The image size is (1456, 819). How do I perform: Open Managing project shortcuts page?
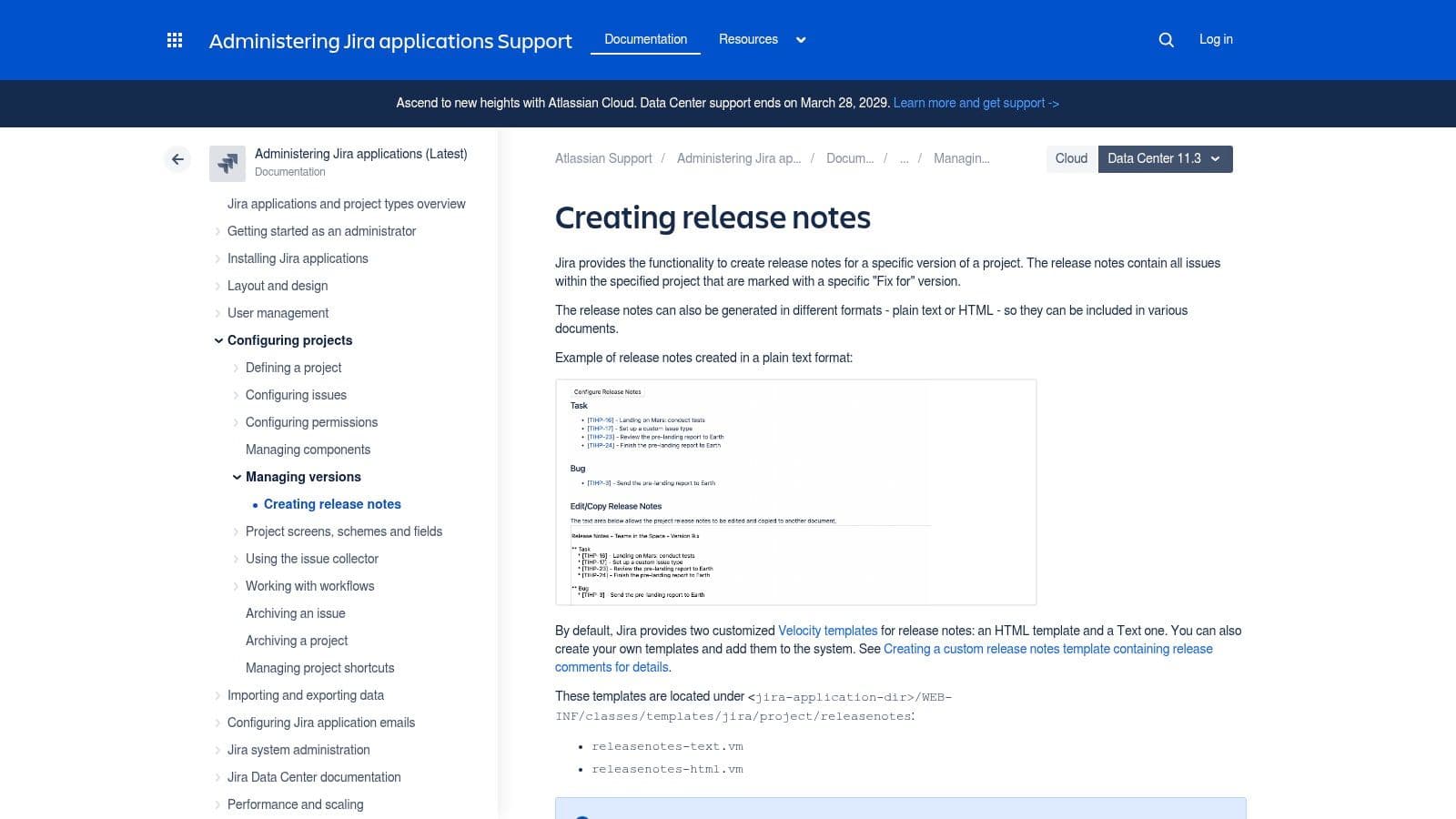(319, 668)
